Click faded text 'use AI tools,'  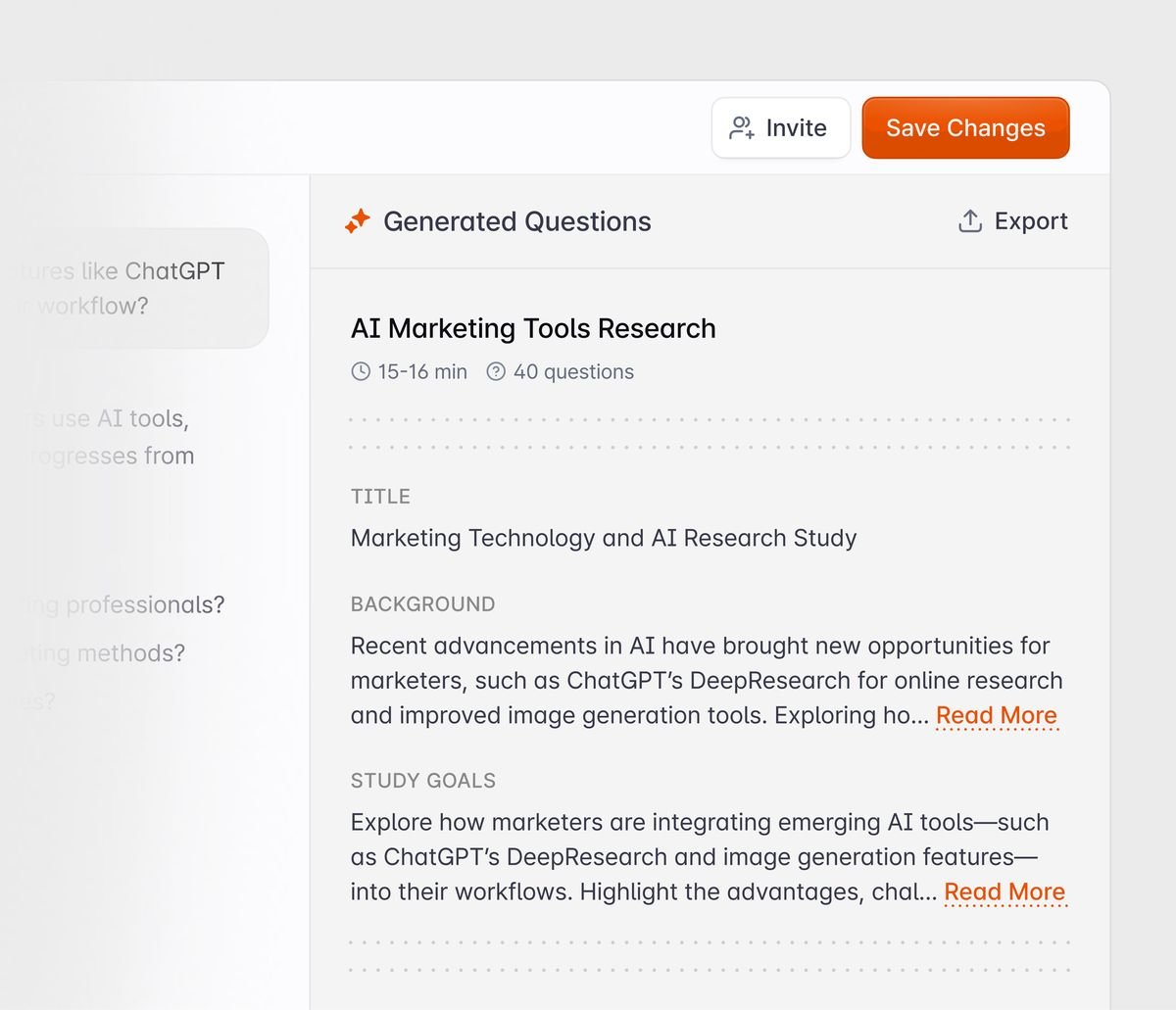(x=120, y=418)
